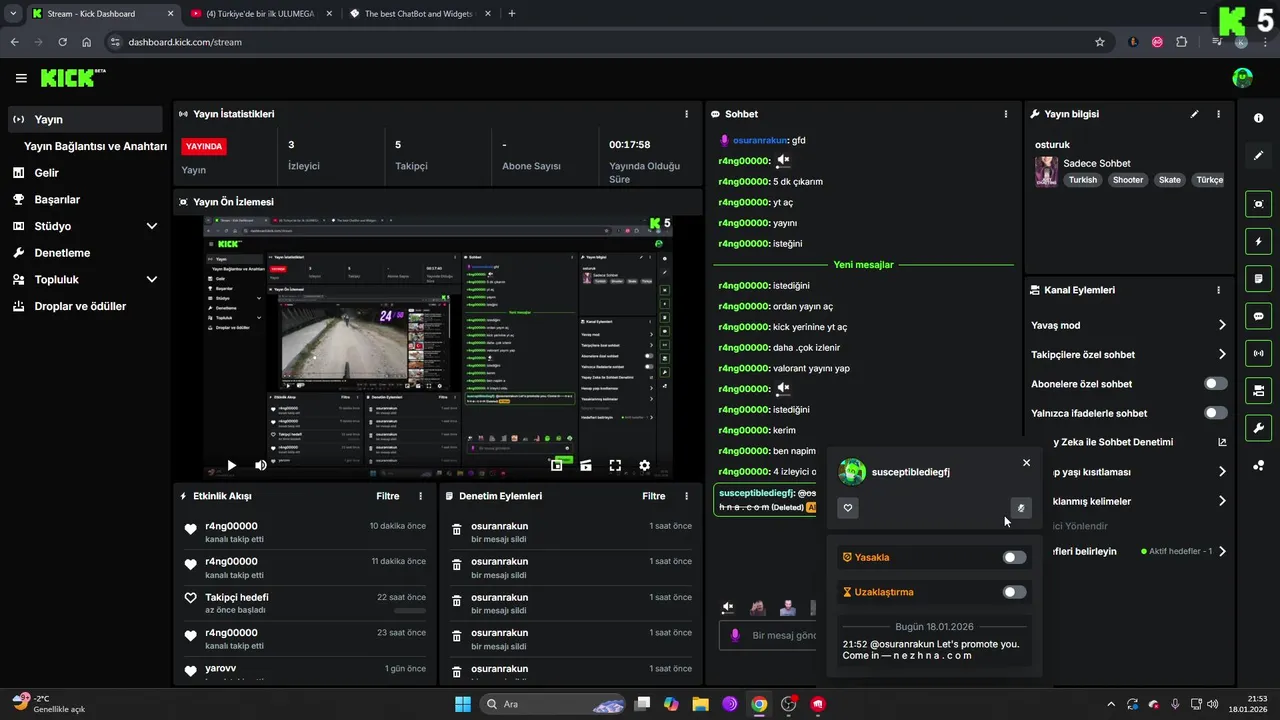The width and height of the screenshot is (1280, 720).
Task: Bookmark this page with the star icon
Action: tap(1100, 42)
